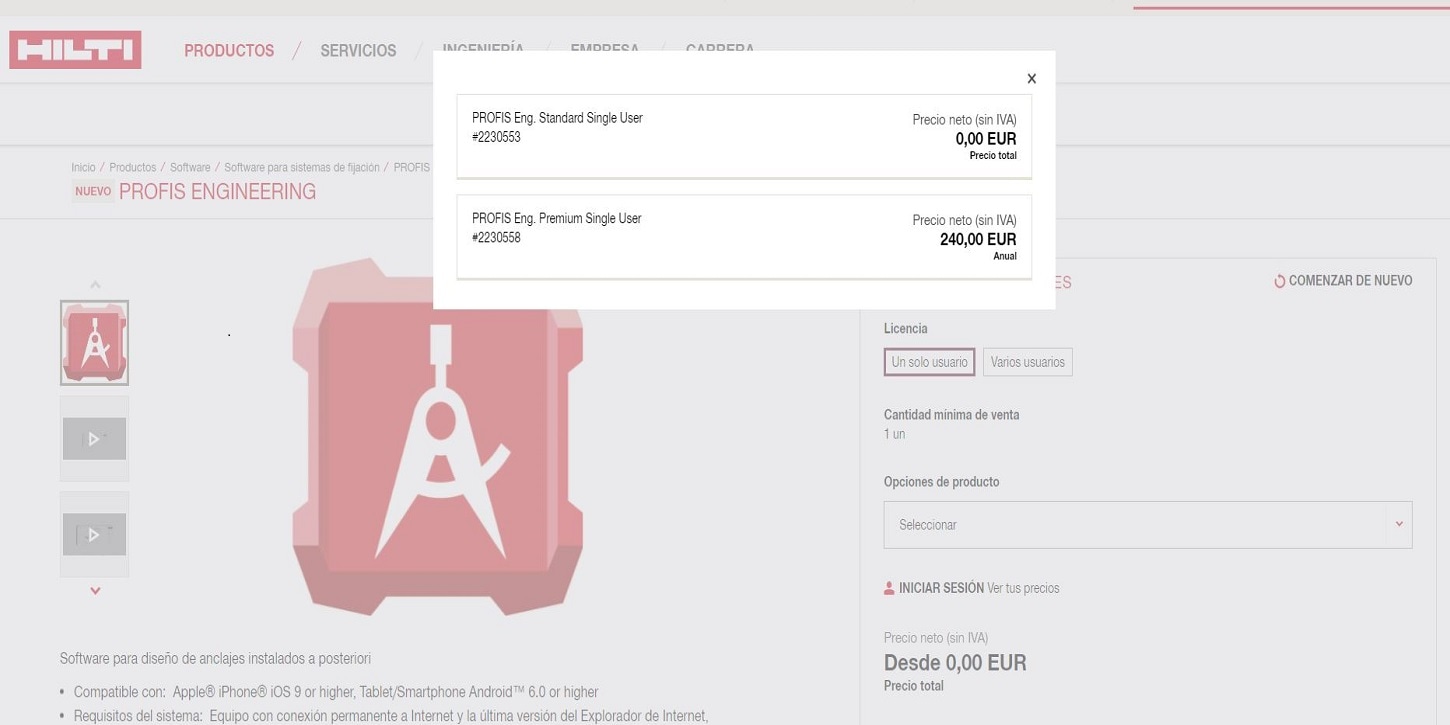Click the Desde 0,00 EUR price
This screenshot has width=1450, height=725.
click(955, 663)
